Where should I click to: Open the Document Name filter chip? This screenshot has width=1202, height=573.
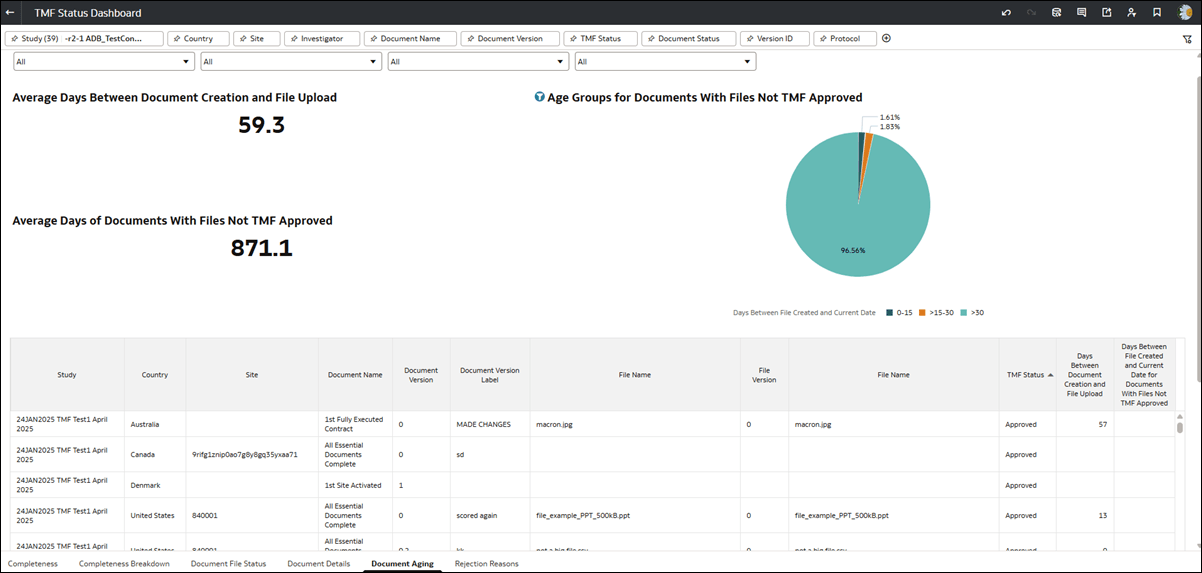coord(410,39)
